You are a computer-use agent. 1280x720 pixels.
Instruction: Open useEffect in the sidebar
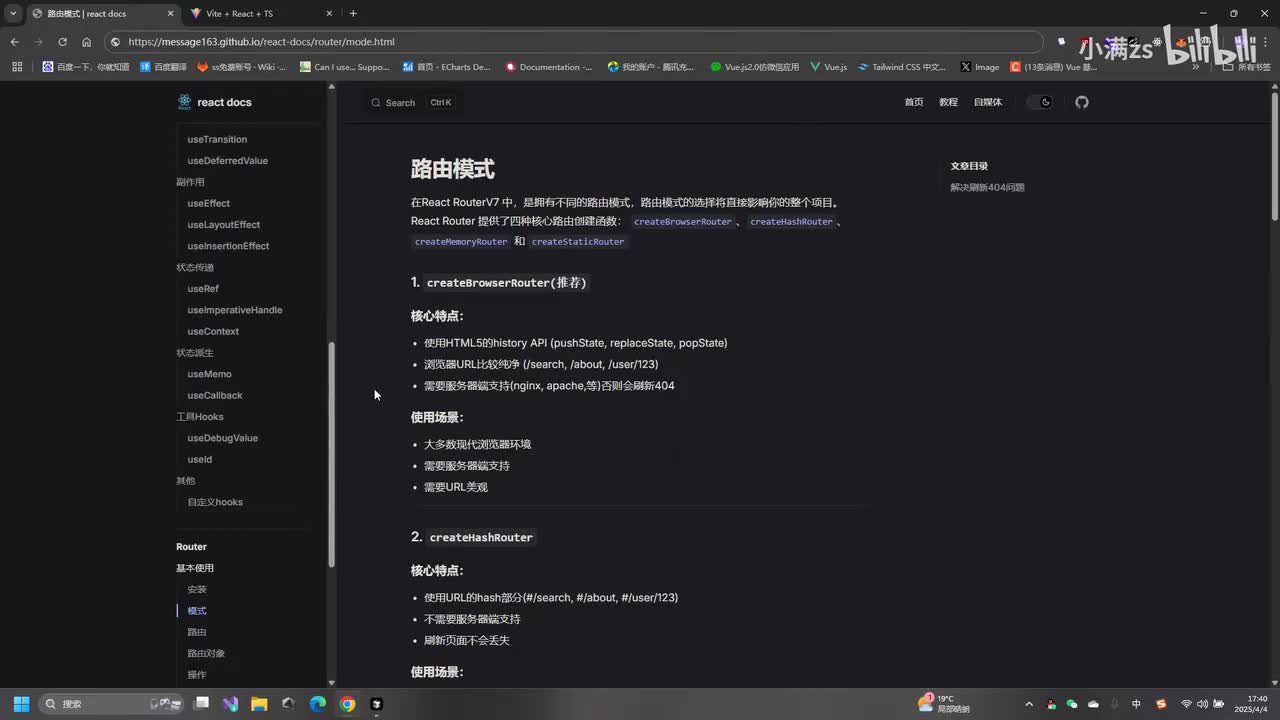[x=208, y=203]
